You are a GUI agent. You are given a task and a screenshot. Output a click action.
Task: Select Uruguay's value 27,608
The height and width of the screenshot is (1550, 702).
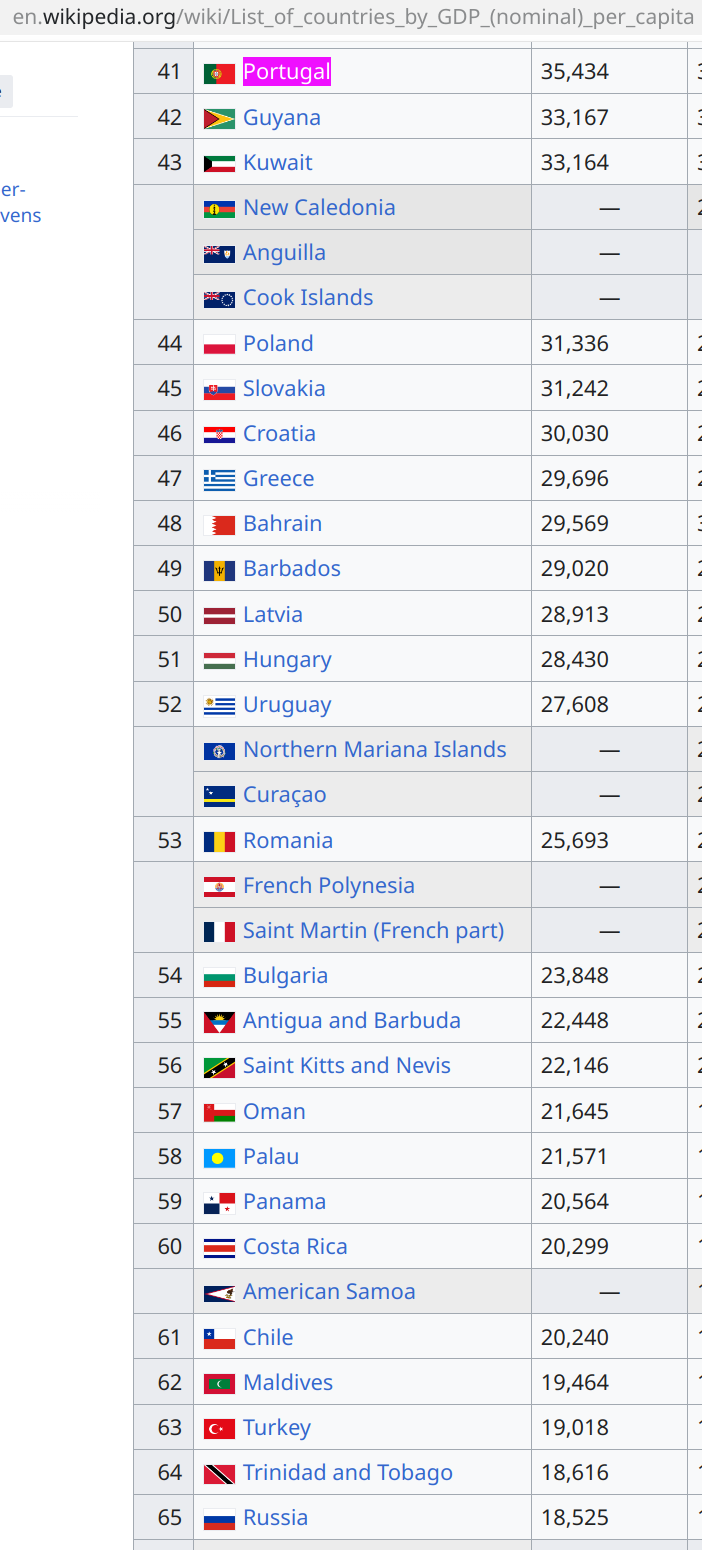pos(575,705)
